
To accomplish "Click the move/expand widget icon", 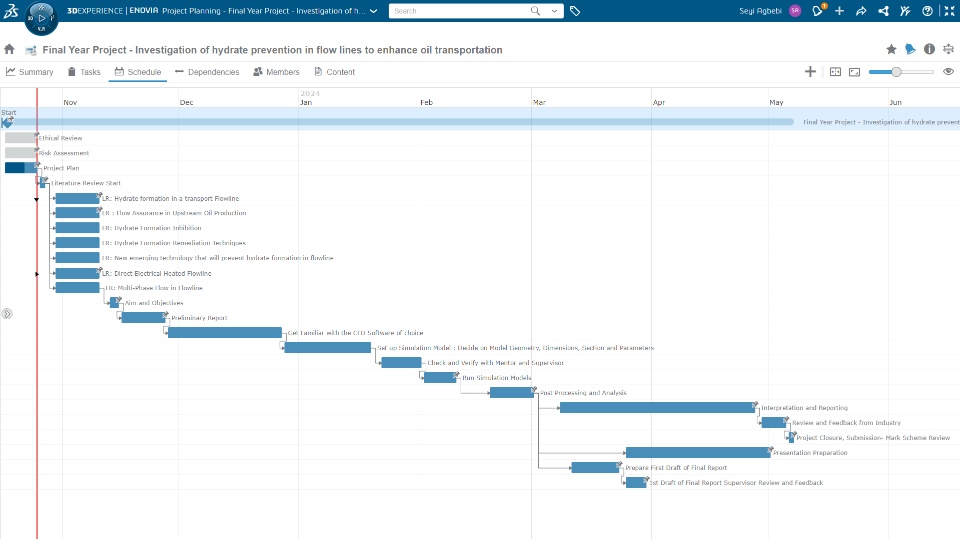I will pyautogui.click(x=948, y=49).
